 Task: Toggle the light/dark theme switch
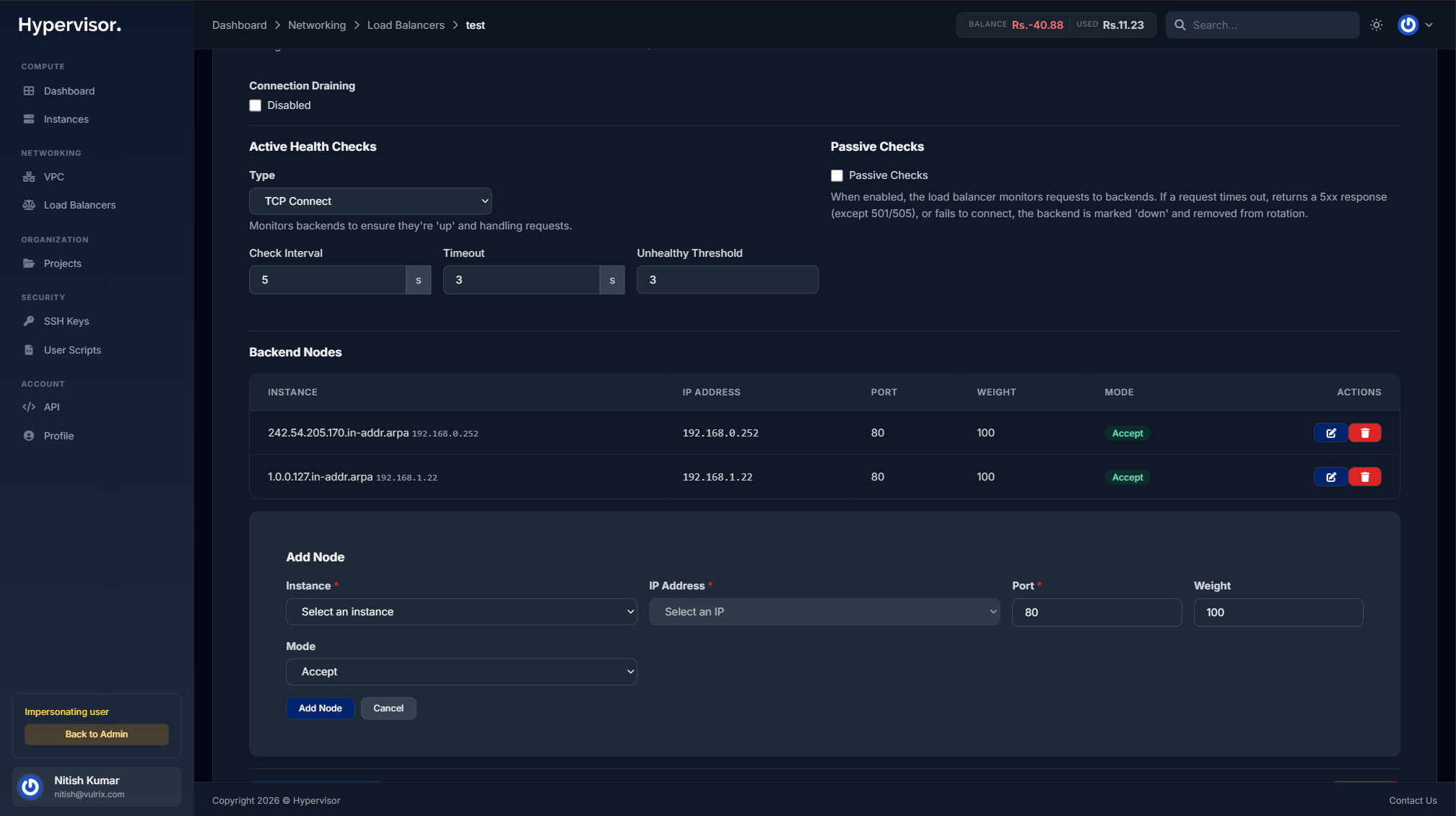coord(1376,25)
